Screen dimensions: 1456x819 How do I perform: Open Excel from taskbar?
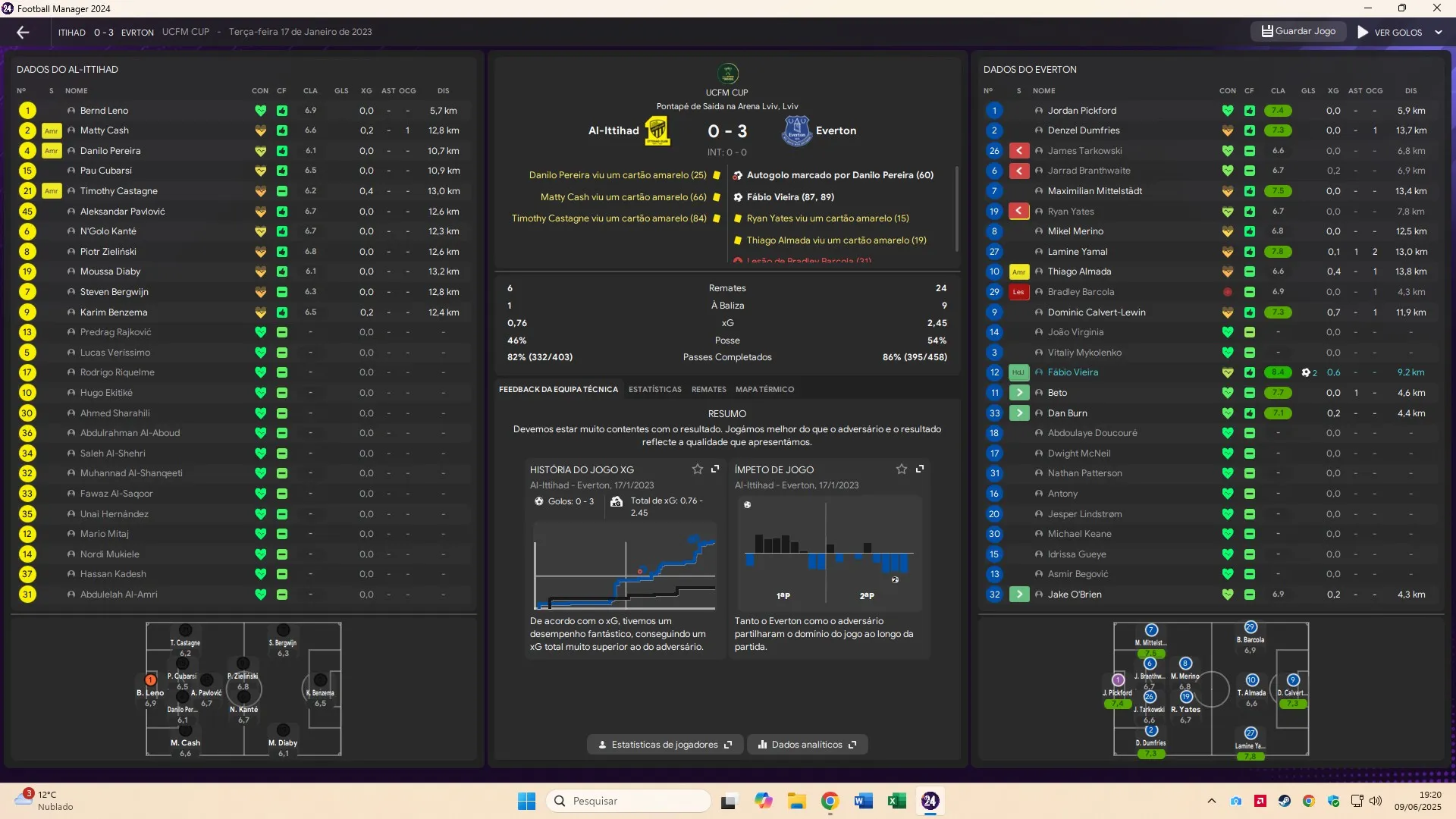click(896, 801)
